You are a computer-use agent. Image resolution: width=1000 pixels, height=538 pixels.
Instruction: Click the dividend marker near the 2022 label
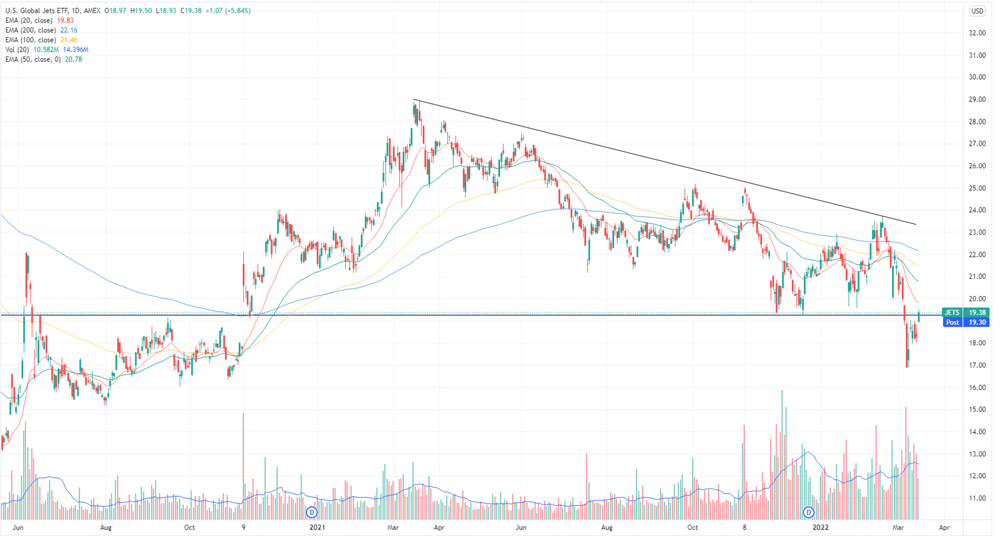coord(809,513)
